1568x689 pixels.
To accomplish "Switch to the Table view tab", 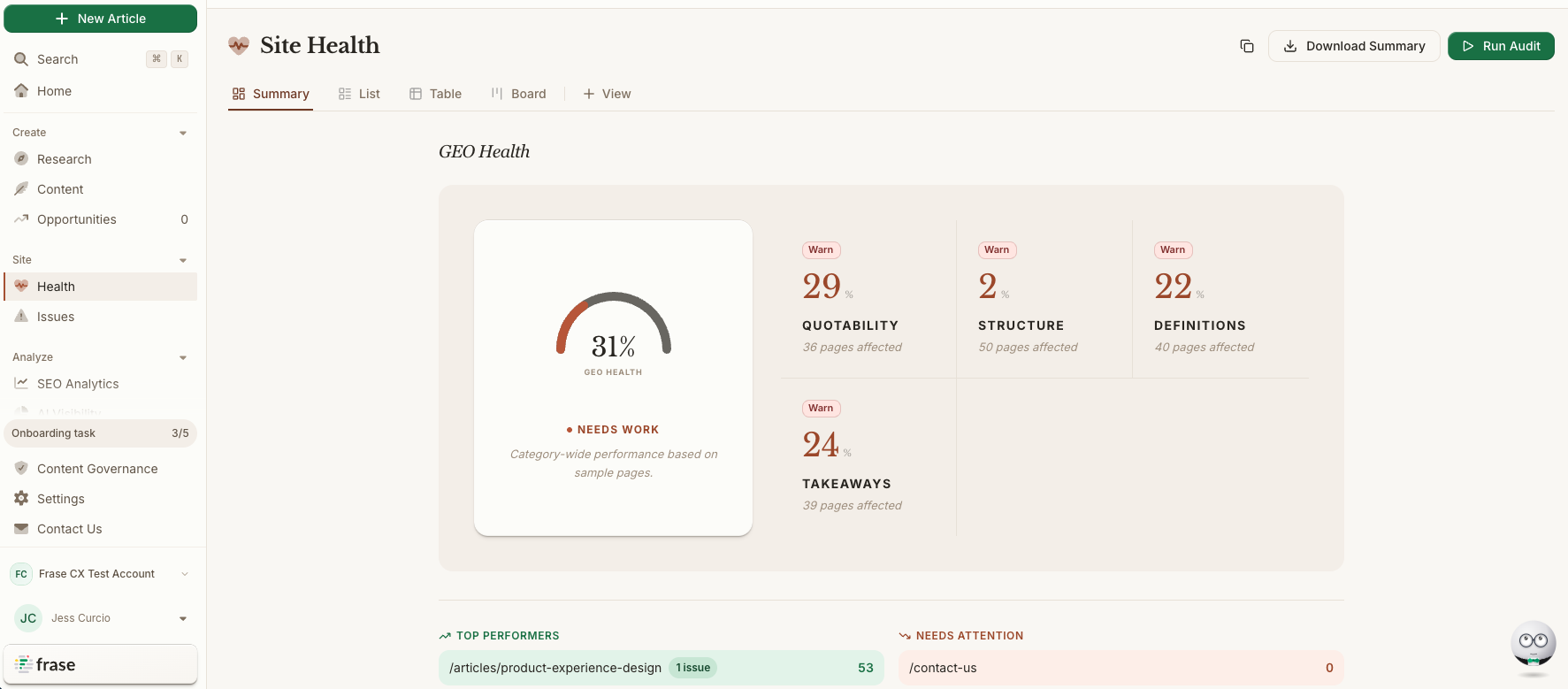I will (436, 94).
